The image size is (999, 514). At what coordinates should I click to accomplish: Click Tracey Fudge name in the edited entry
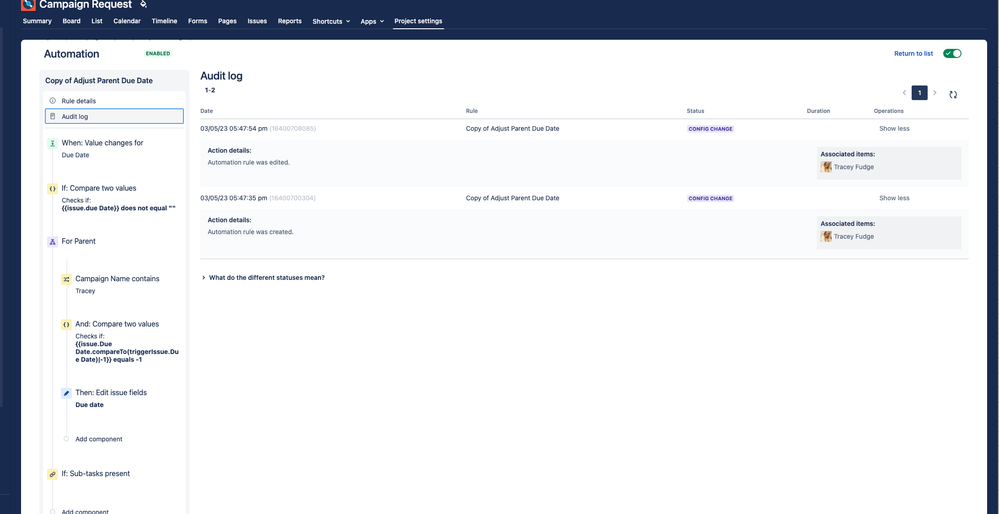(854, 167)
